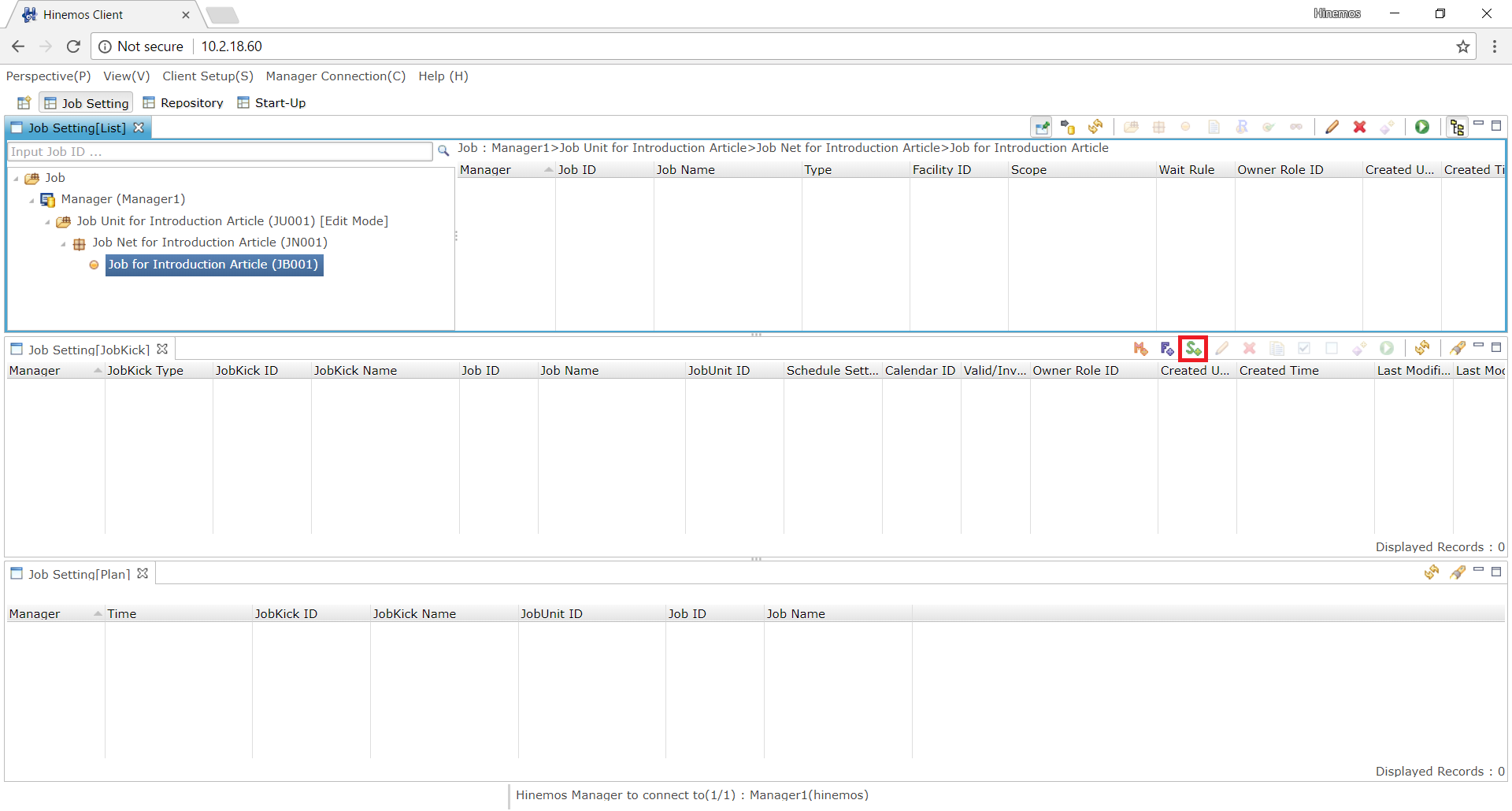Click the disabled Delete JobKick icon
1512x811 pixels.
click(x=1249, y=348)
